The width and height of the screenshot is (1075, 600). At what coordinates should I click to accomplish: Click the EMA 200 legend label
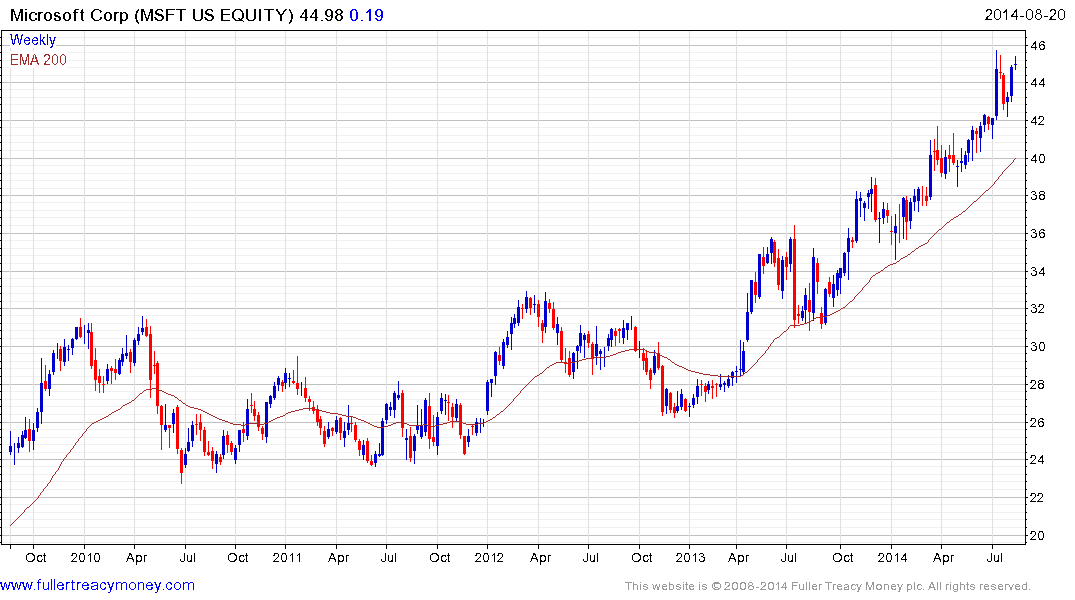tap(39, 59)
